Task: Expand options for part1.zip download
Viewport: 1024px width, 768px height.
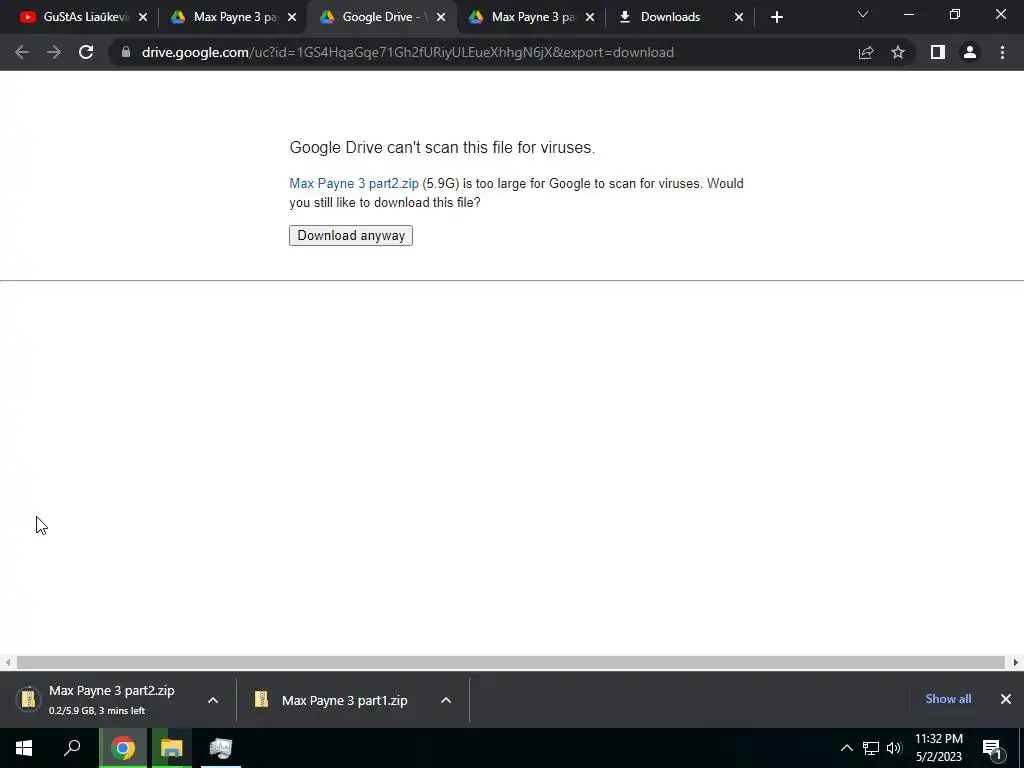Action: pyautogui.click(x=446, y=700)
